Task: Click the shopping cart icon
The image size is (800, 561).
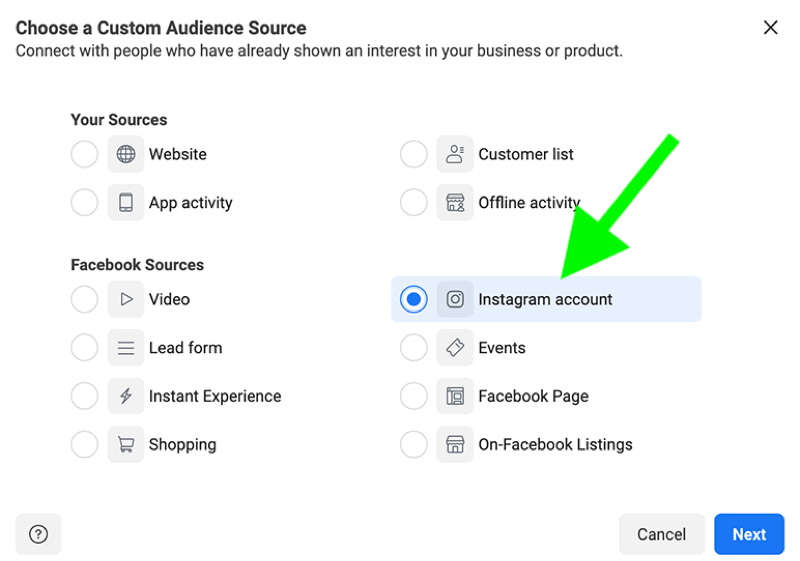Action: [126, 444]
